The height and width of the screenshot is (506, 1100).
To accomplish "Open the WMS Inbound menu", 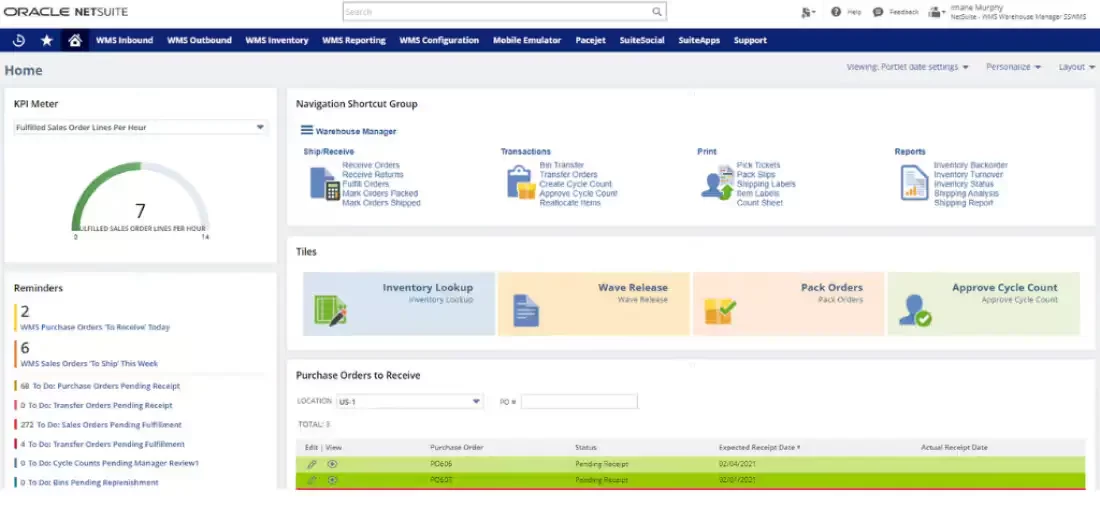I will 124,40.
